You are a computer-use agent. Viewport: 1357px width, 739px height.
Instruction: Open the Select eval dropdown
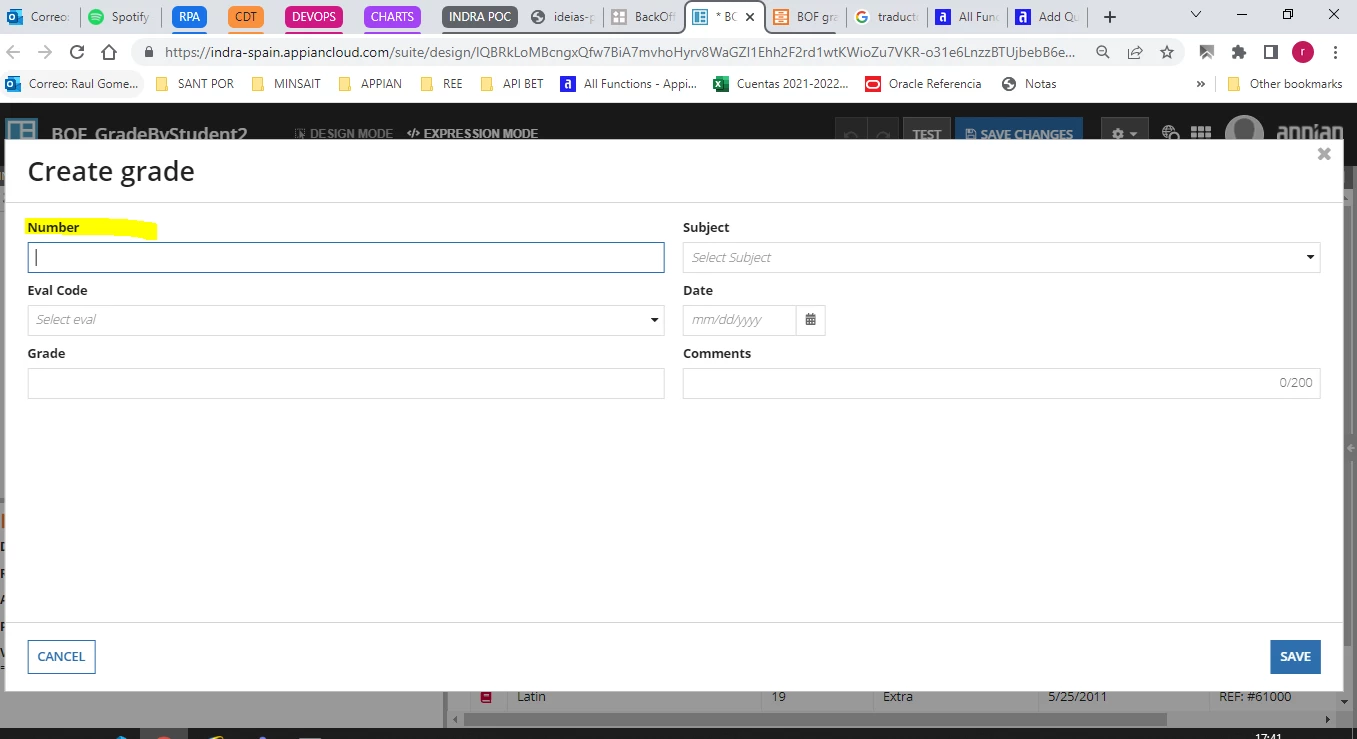pyautogui.click(x=346, y=320)
